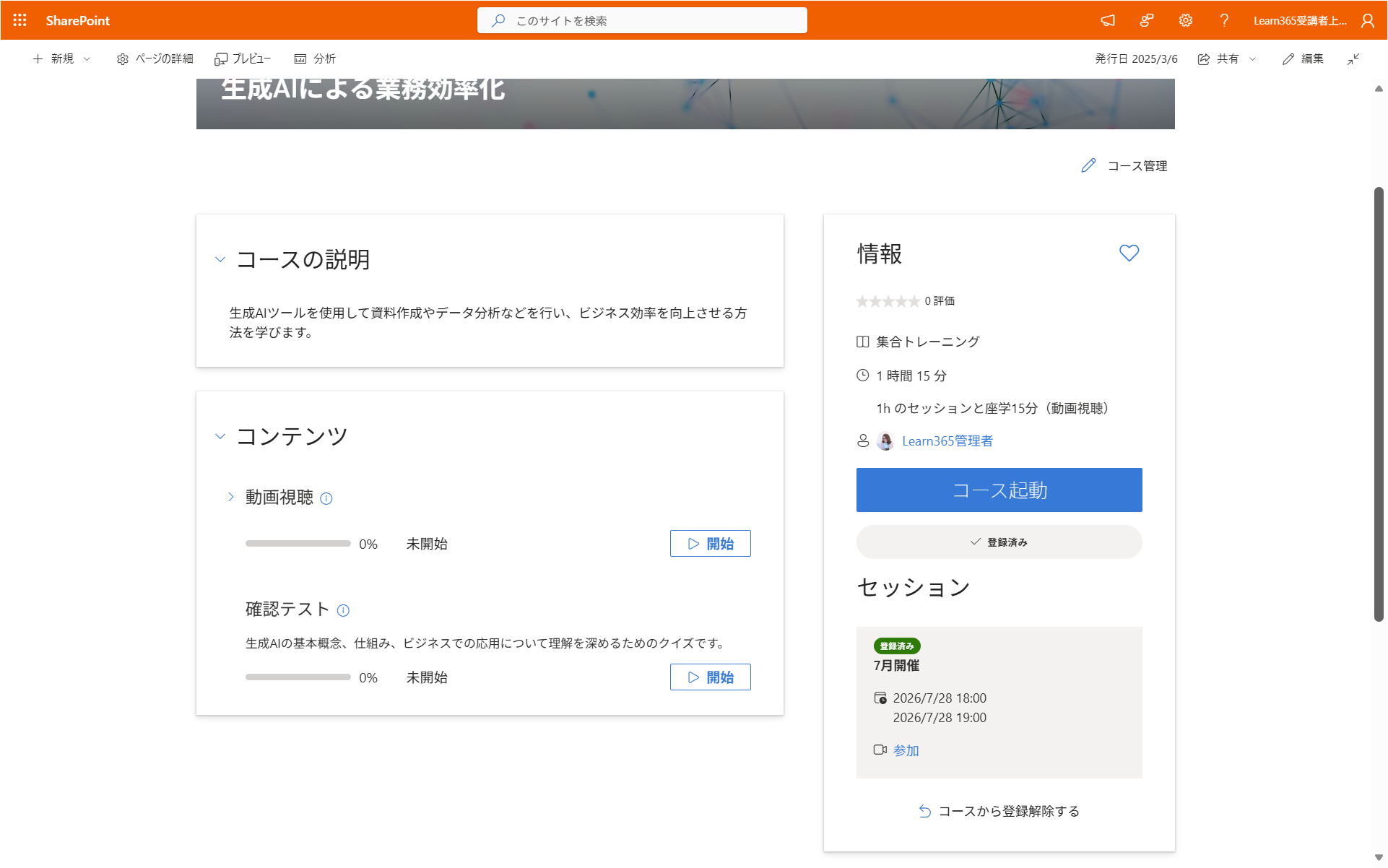Viewport: 1388px width, 868px height.
Task: Open ページの詳細 in the command bar
Action: coord(155,58)
